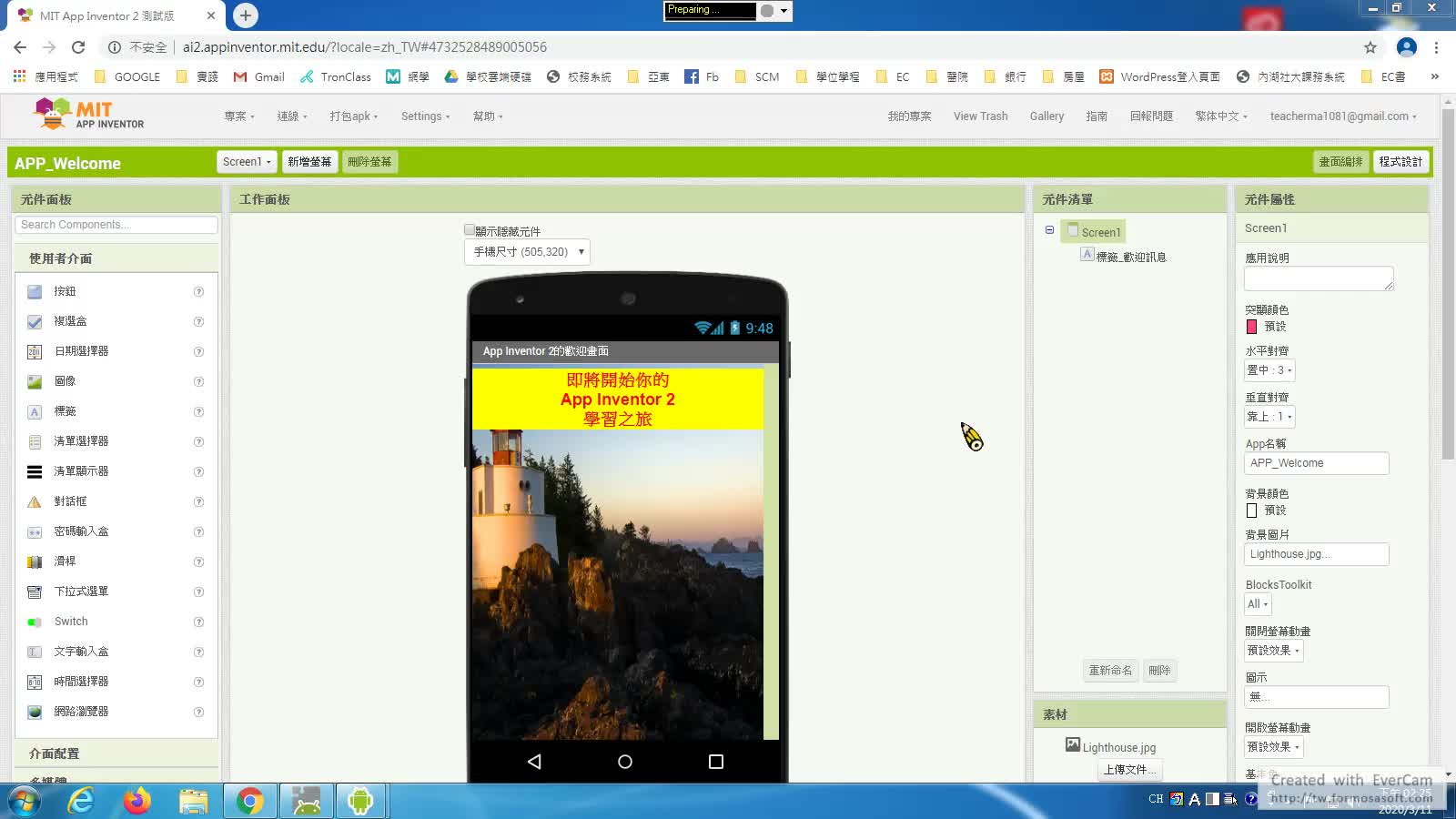Bookmark this page with the star icon
This screenshot has height=819, width=1456.
tap(1370, 47)
